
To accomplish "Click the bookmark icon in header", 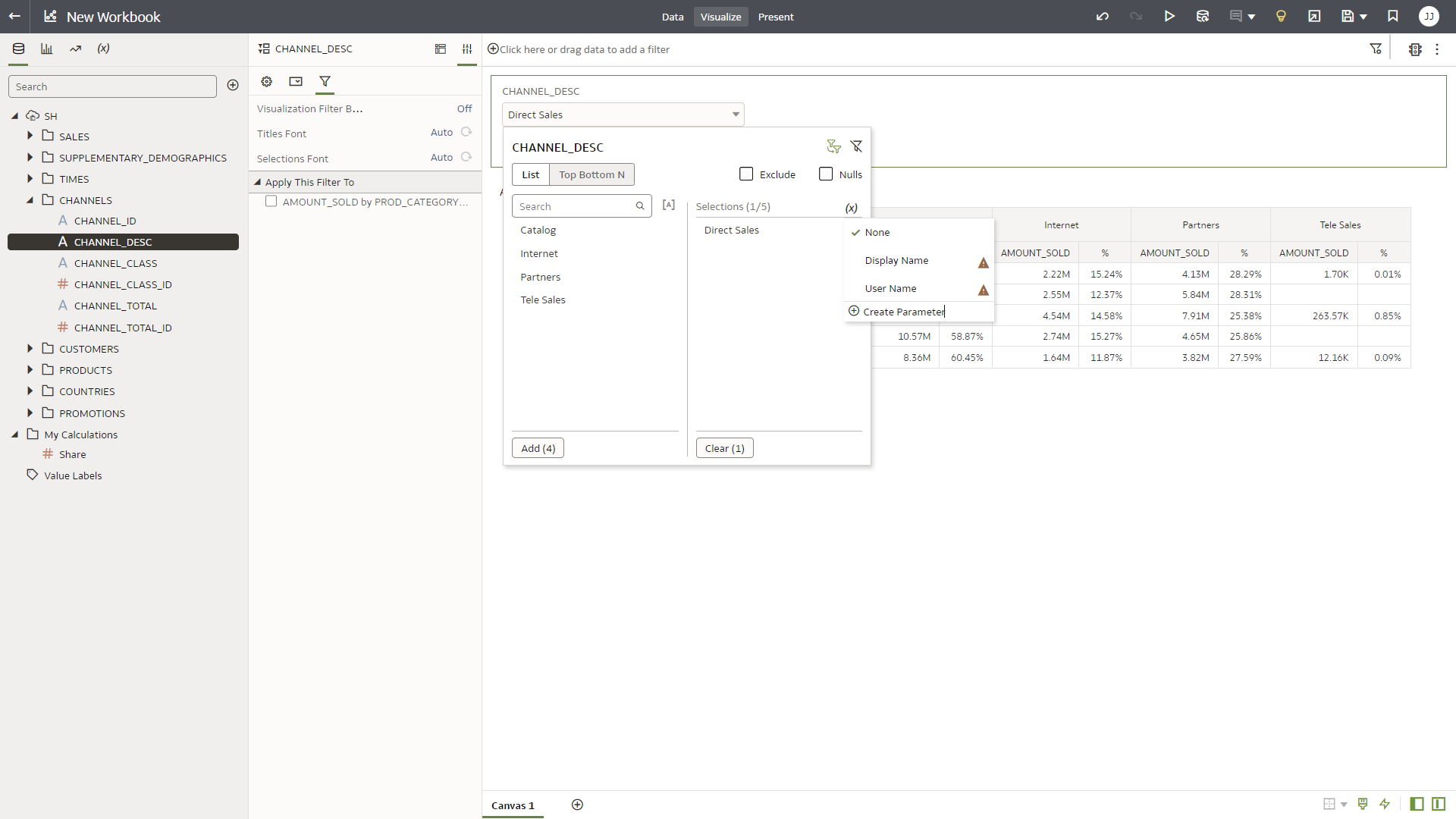I will click(1393, 17).
